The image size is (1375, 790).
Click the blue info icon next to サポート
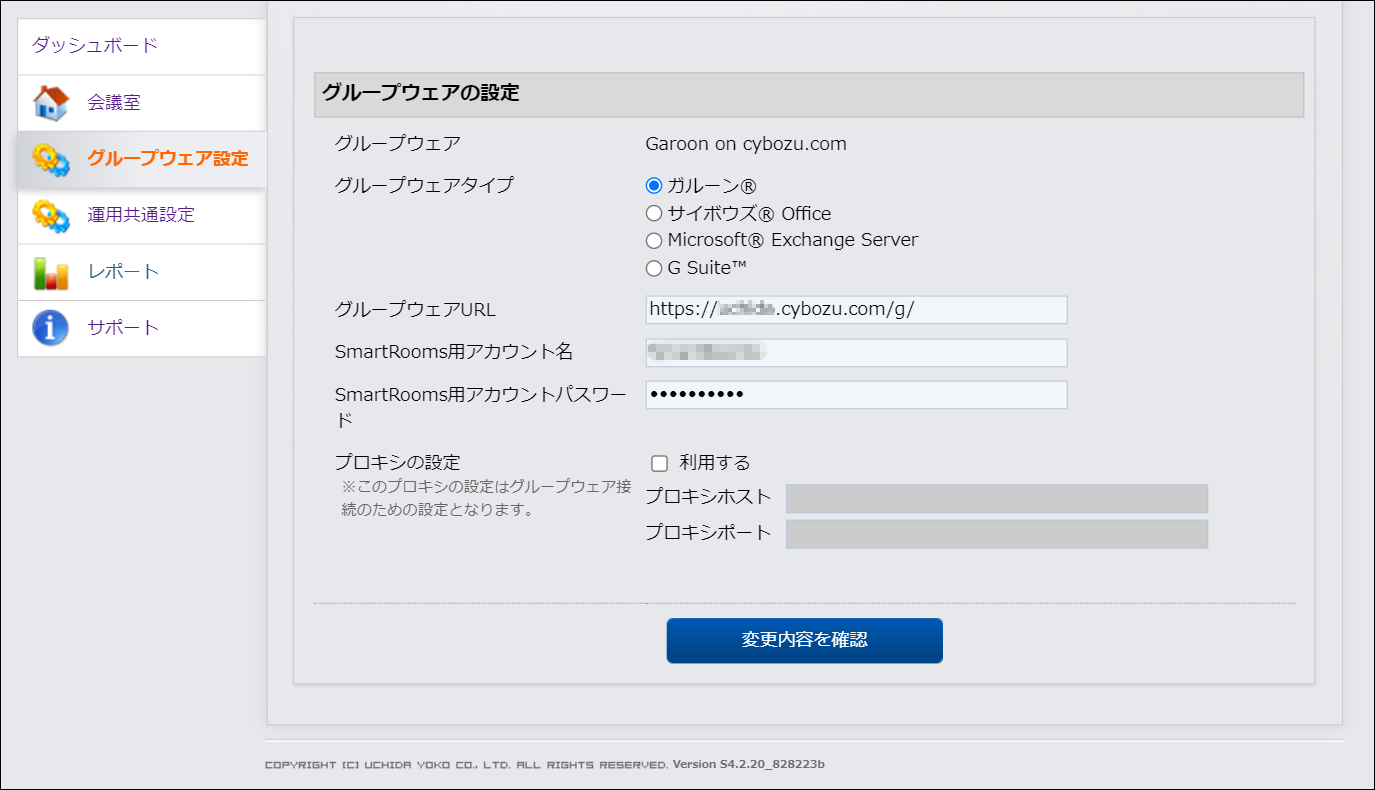tap(47, 327)
